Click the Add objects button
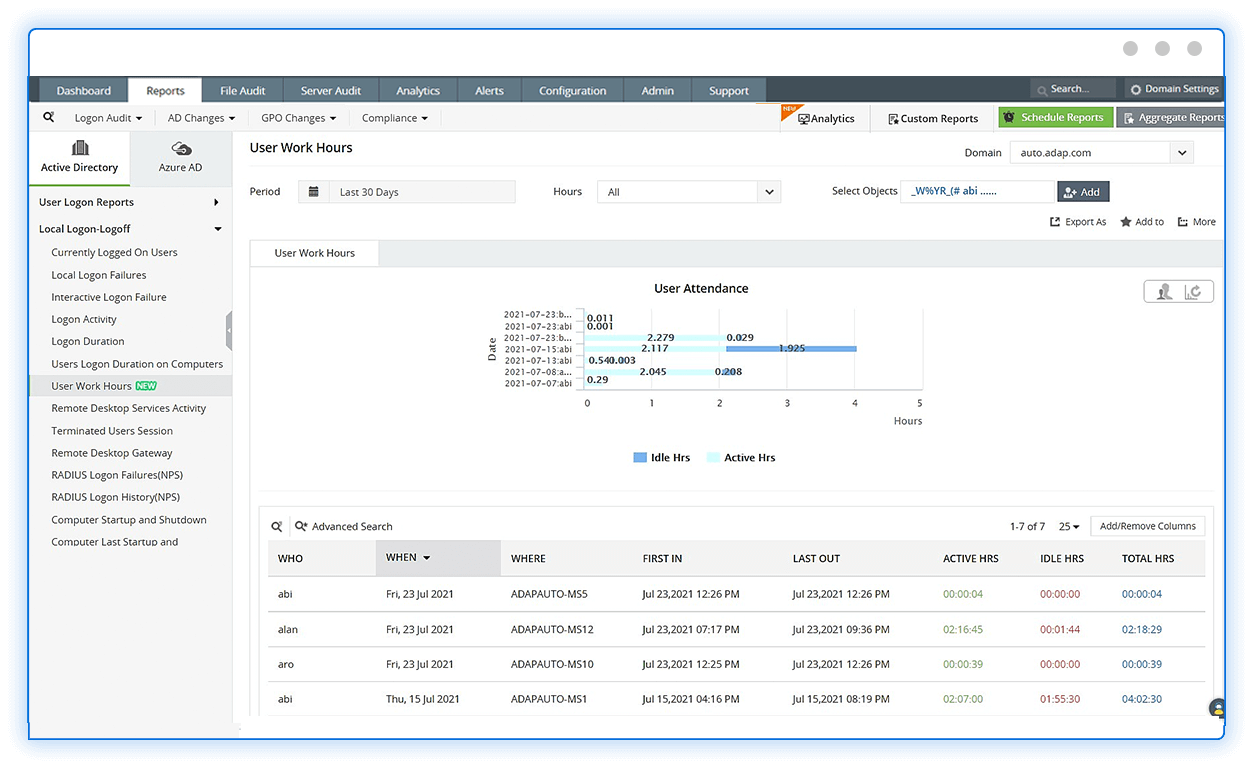 pos(1083,192)
